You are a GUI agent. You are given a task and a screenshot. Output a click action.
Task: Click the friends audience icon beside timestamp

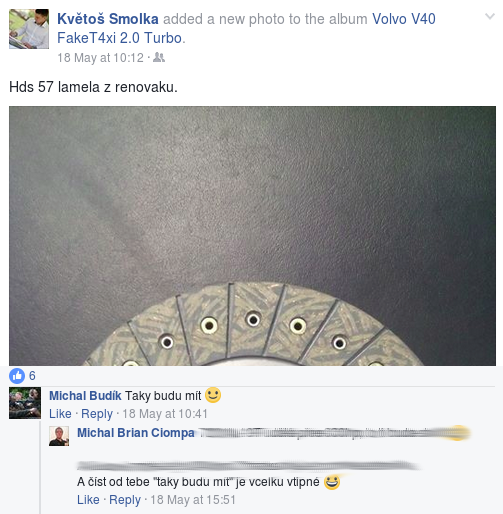click(159, 57)
